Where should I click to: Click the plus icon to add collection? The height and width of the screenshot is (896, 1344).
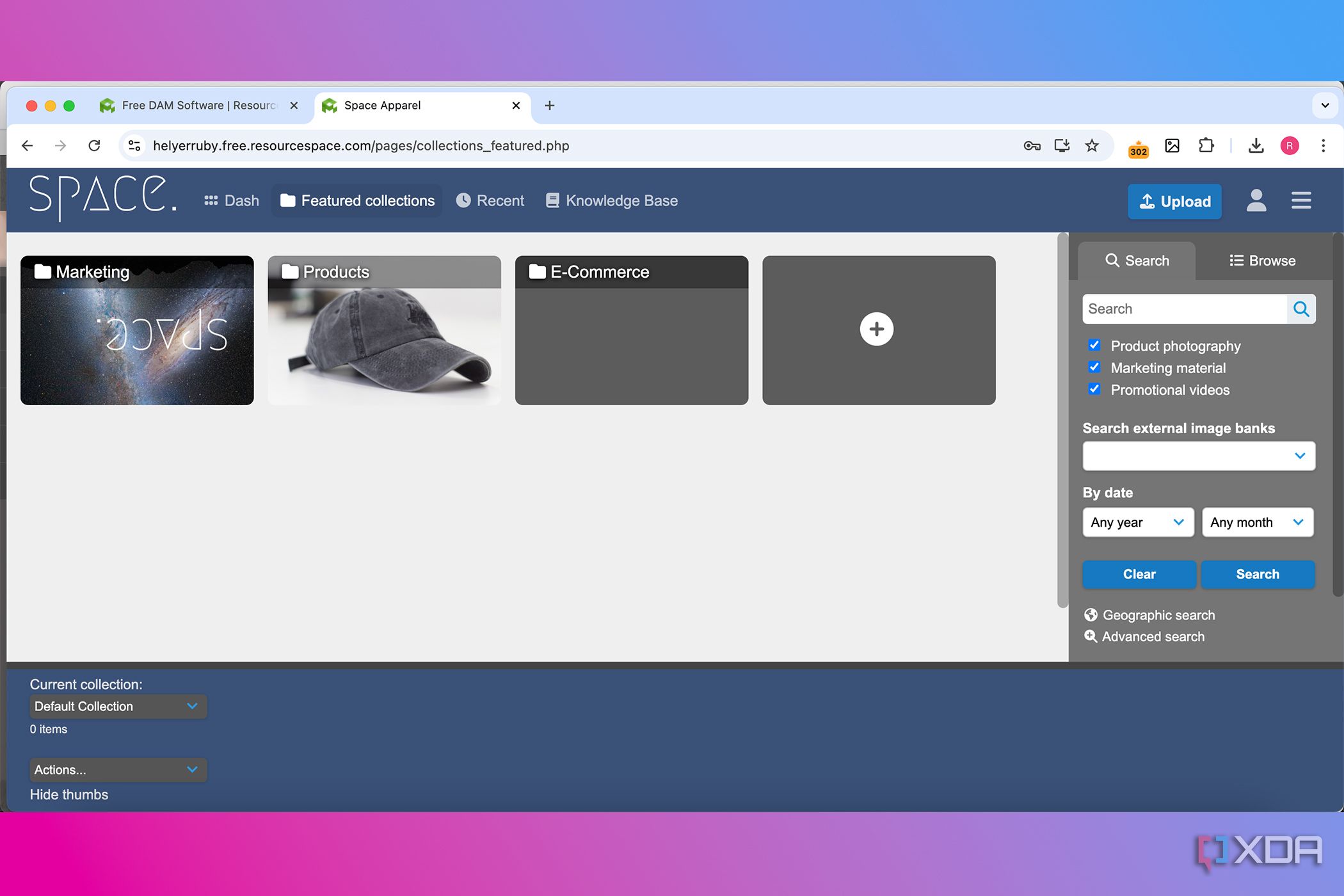[x=877, y=329]
